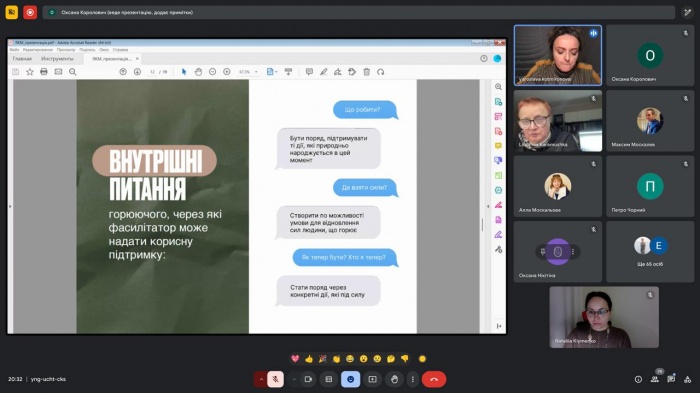Send the heart emoji reaction
The image size is (700, 393).
coord(295,359)
